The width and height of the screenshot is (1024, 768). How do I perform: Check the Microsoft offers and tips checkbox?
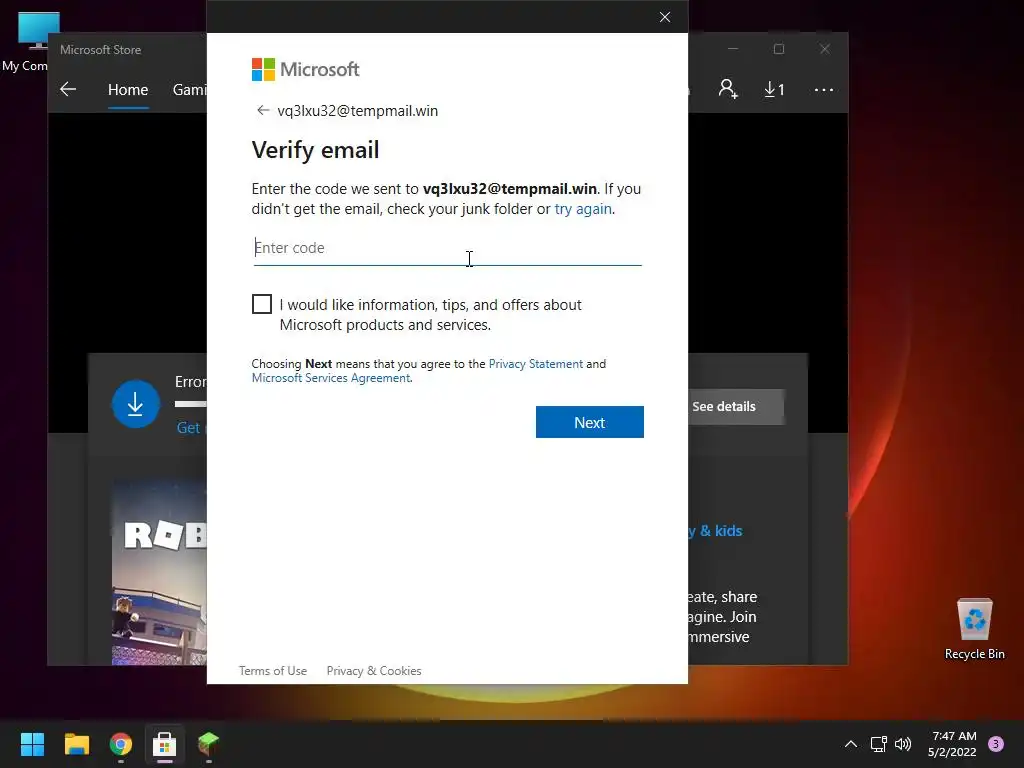point(262,304)
